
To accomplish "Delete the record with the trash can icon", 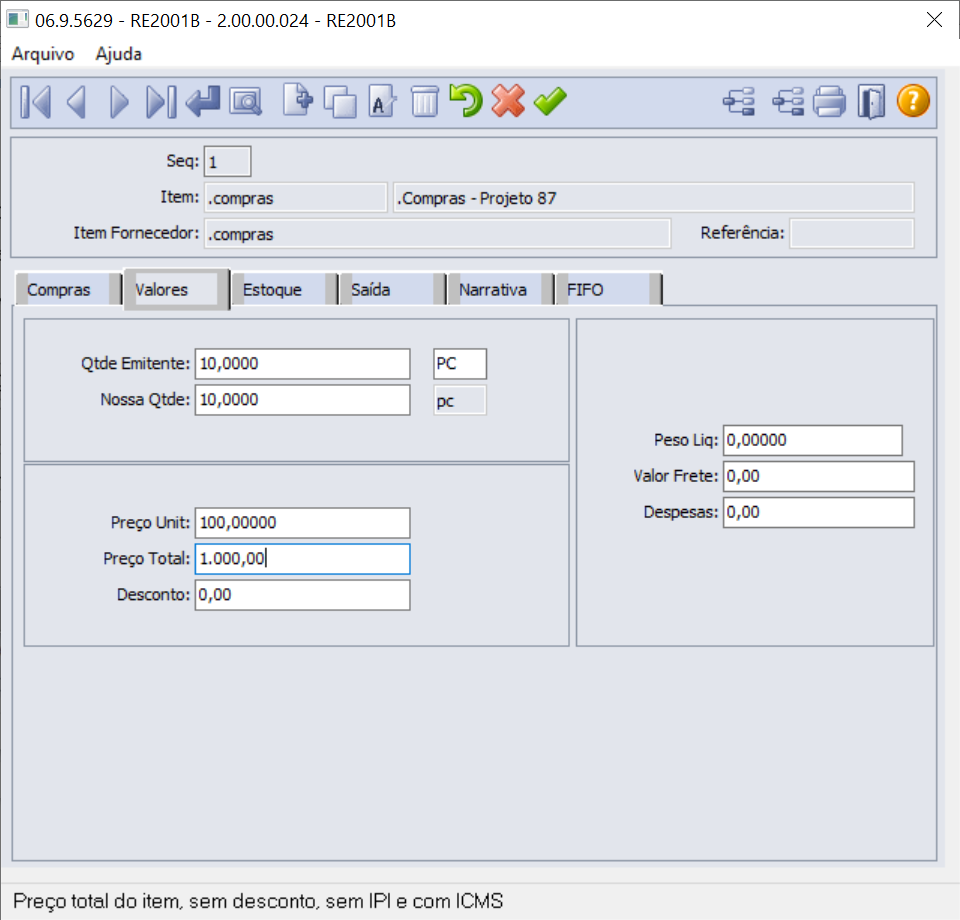I will click(x=424, y=102).
